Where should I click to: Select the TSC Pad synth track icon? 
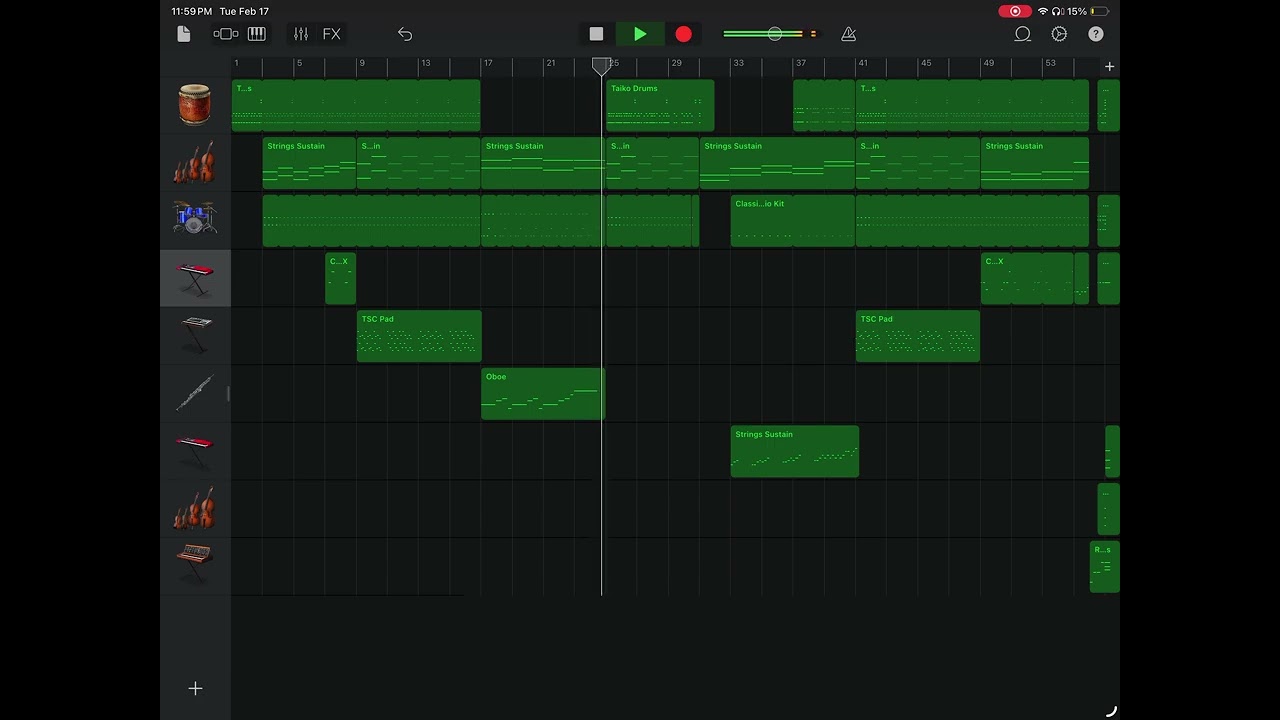pyautogui.click(x=195, y=335)
